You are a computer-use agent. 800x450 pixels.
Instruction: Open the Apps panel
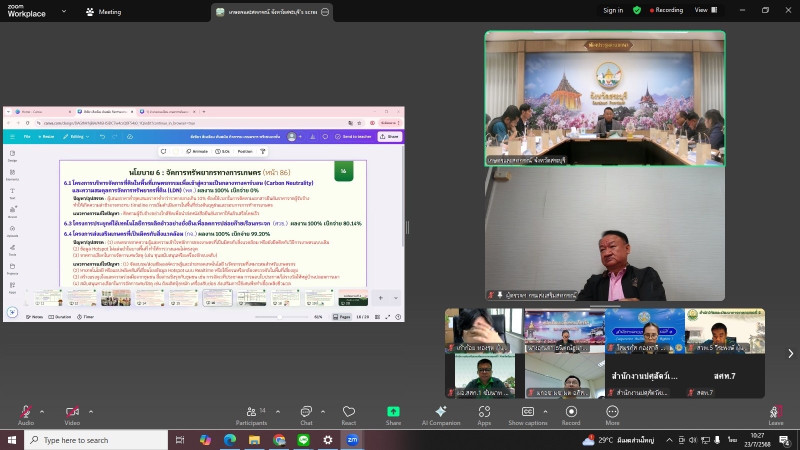(484, 413)
